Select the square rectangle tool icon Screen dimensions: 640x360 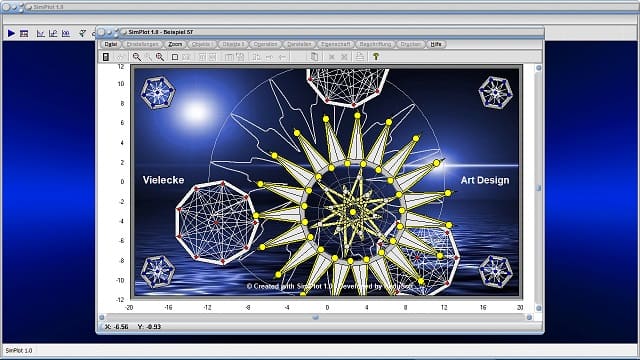175,57
